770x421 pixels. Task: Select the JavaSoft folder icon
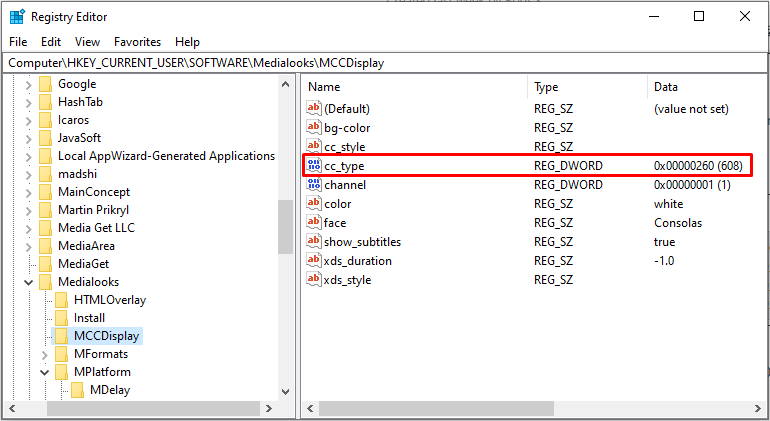45,138
